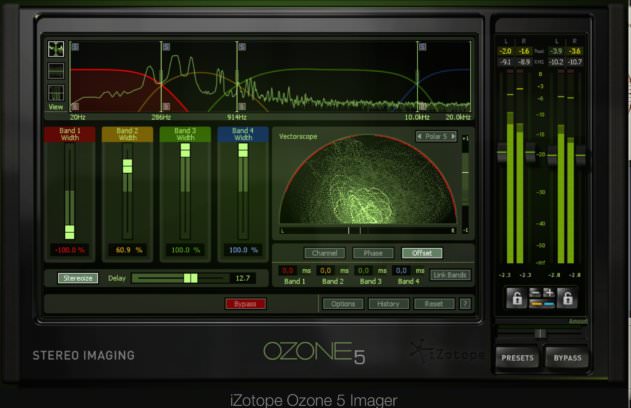Toggle Band 2 small button at spectrum bottom near 286Hz

pos(166,107)
